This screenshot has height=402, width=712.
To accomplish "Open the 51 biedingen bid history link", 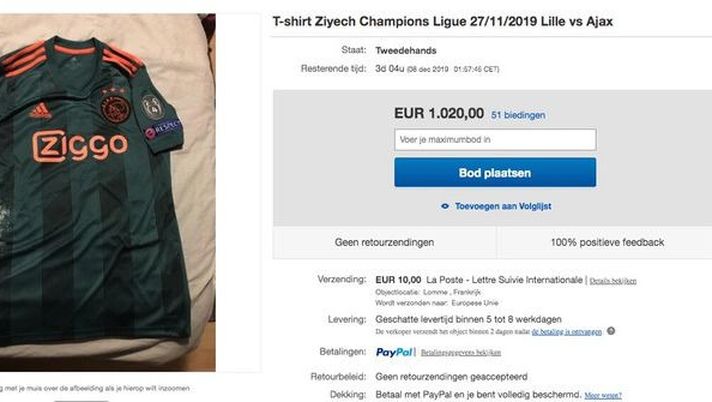I will click(518, 115).
